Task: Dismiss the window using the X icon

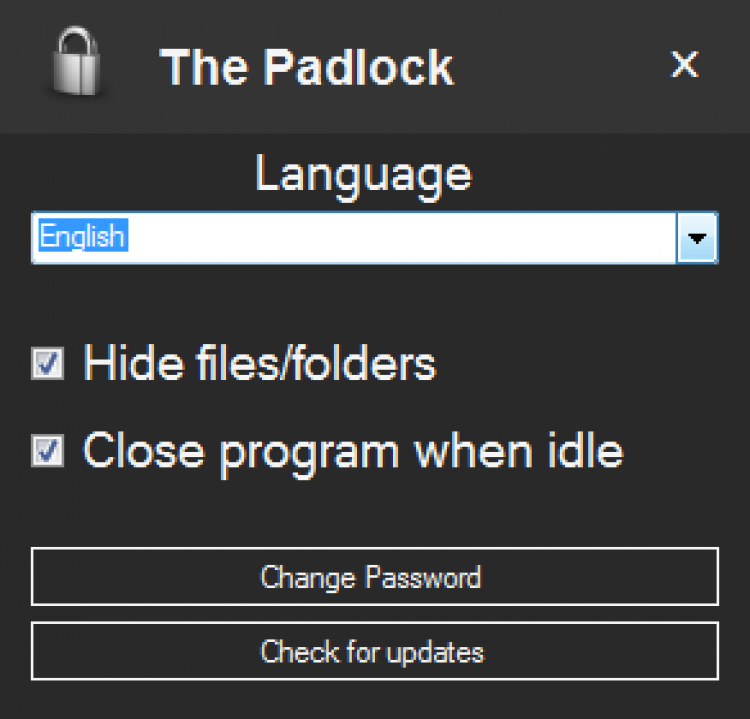Action: [684, 65]
